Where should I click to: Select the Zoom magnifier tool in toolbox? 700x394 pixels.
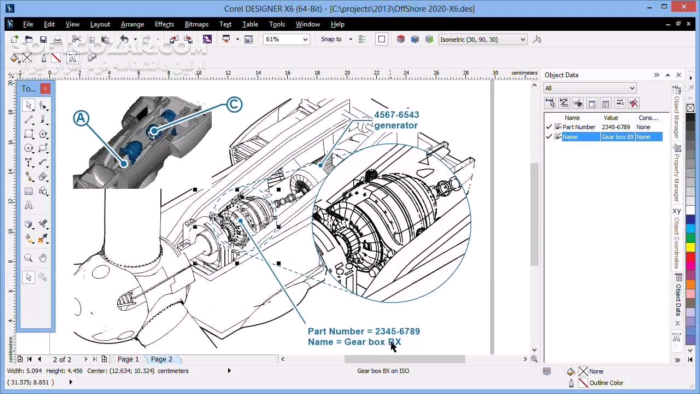pyautogui.click(x=28, y=258)
